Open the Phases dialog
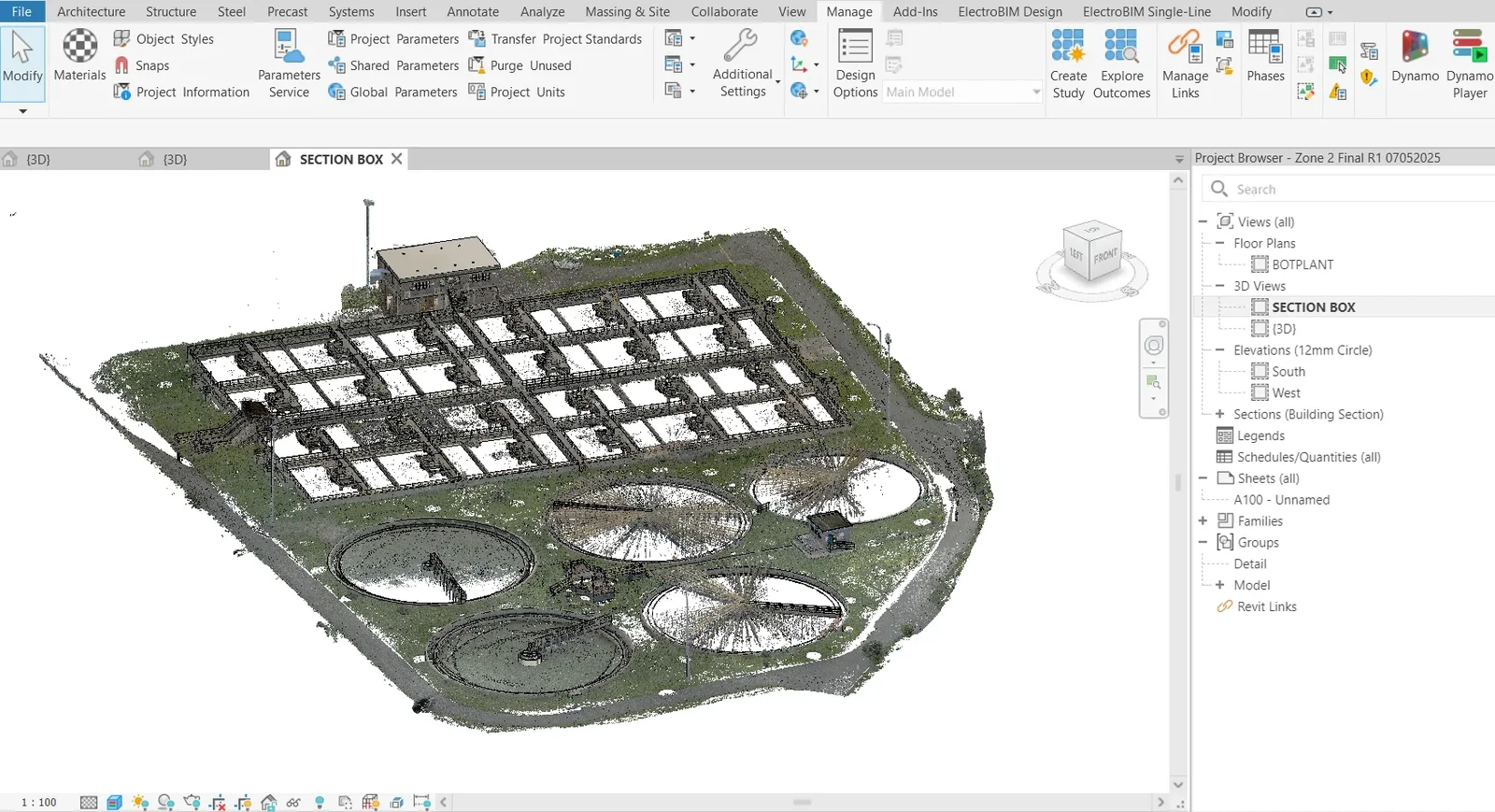 pos(1265,57)
